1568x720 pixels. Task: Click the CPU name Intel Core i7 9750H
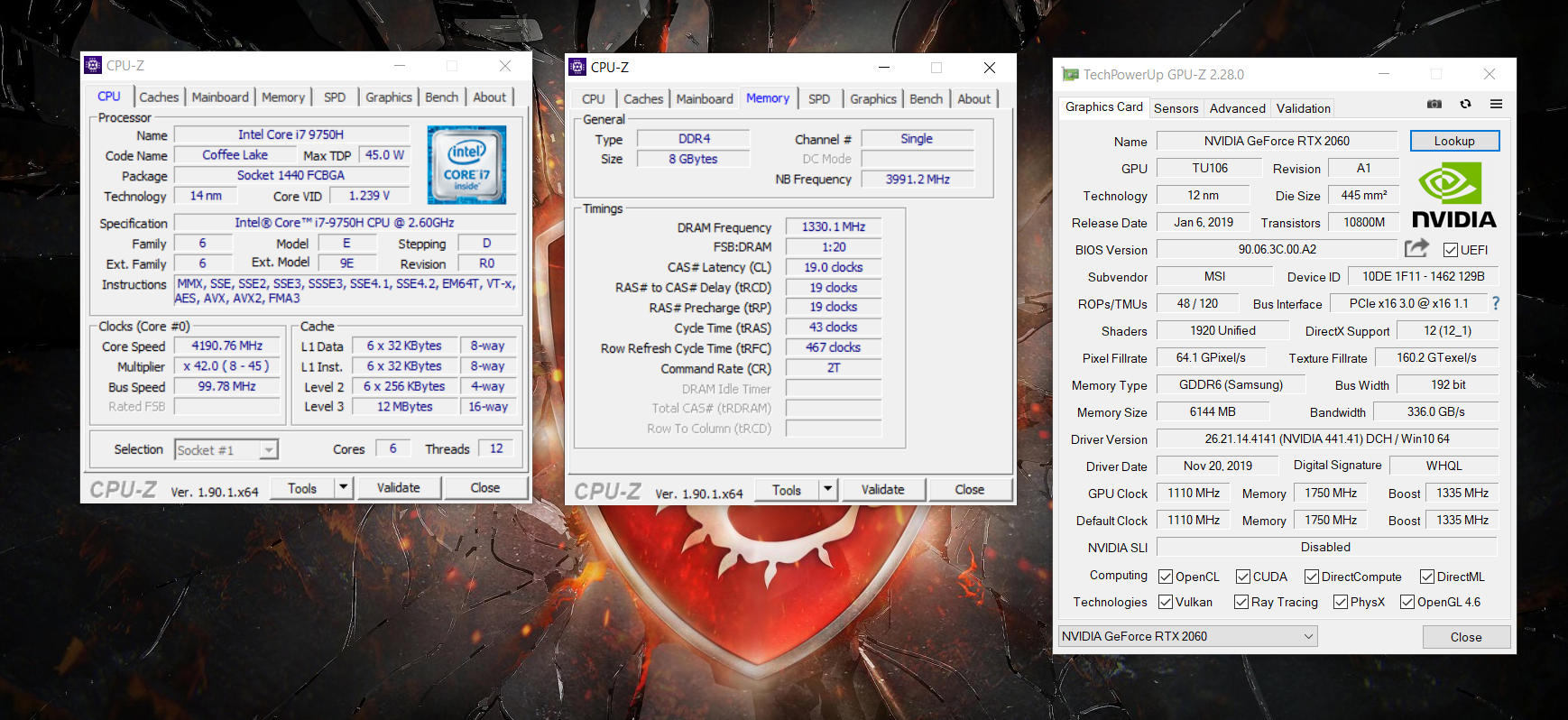pos(291,134)
